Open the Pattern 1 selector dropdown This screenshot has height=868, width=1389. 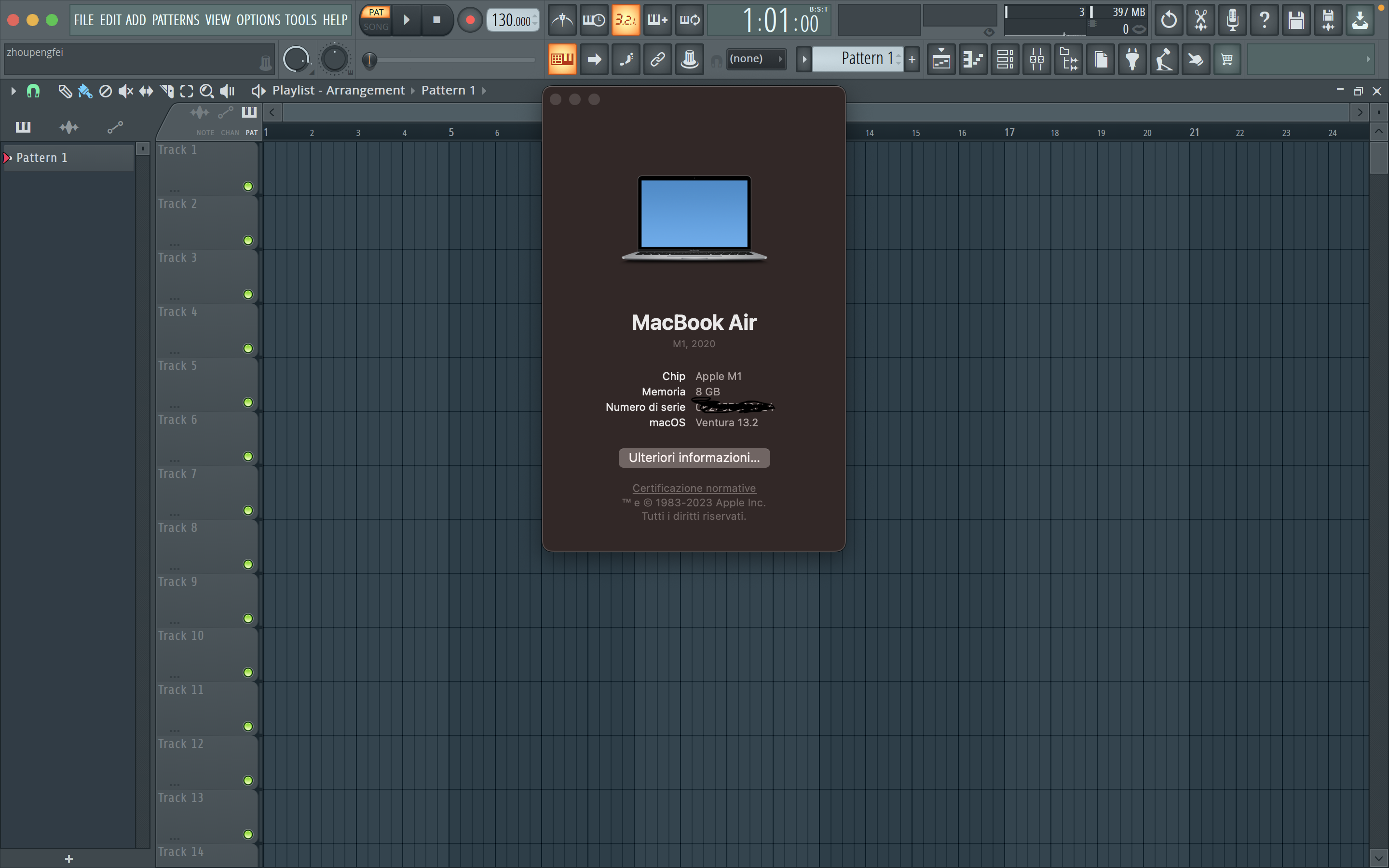coord(858,58)
